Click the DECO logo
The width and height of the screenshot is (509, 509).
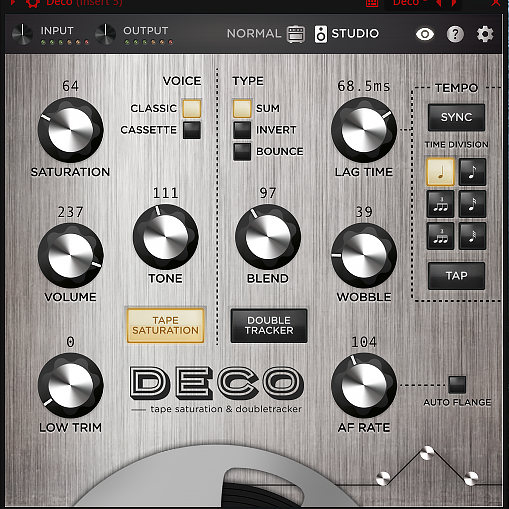point(217,383)
